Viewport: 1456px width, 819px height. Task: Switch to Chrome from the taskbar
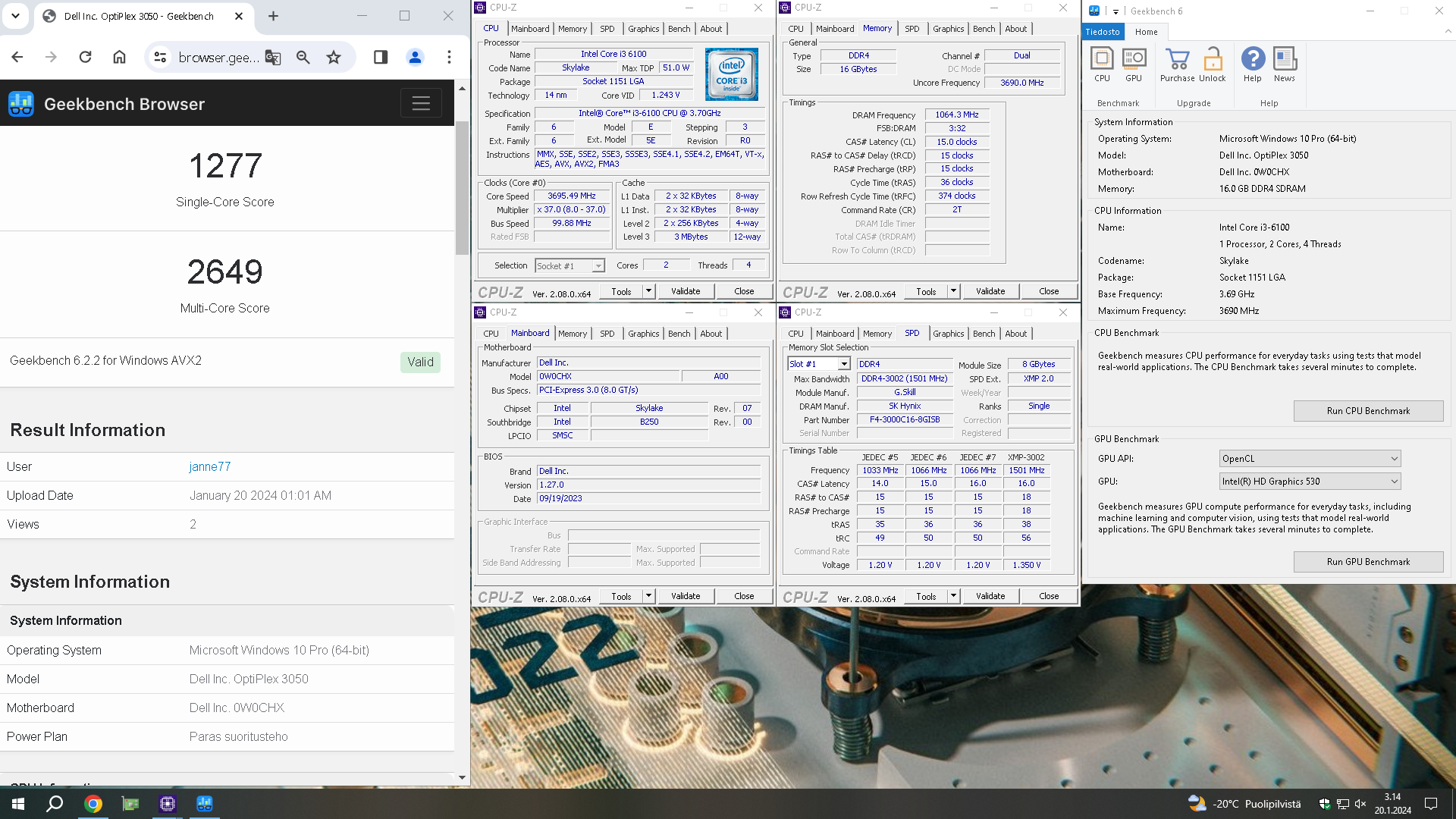click(93, 804)
